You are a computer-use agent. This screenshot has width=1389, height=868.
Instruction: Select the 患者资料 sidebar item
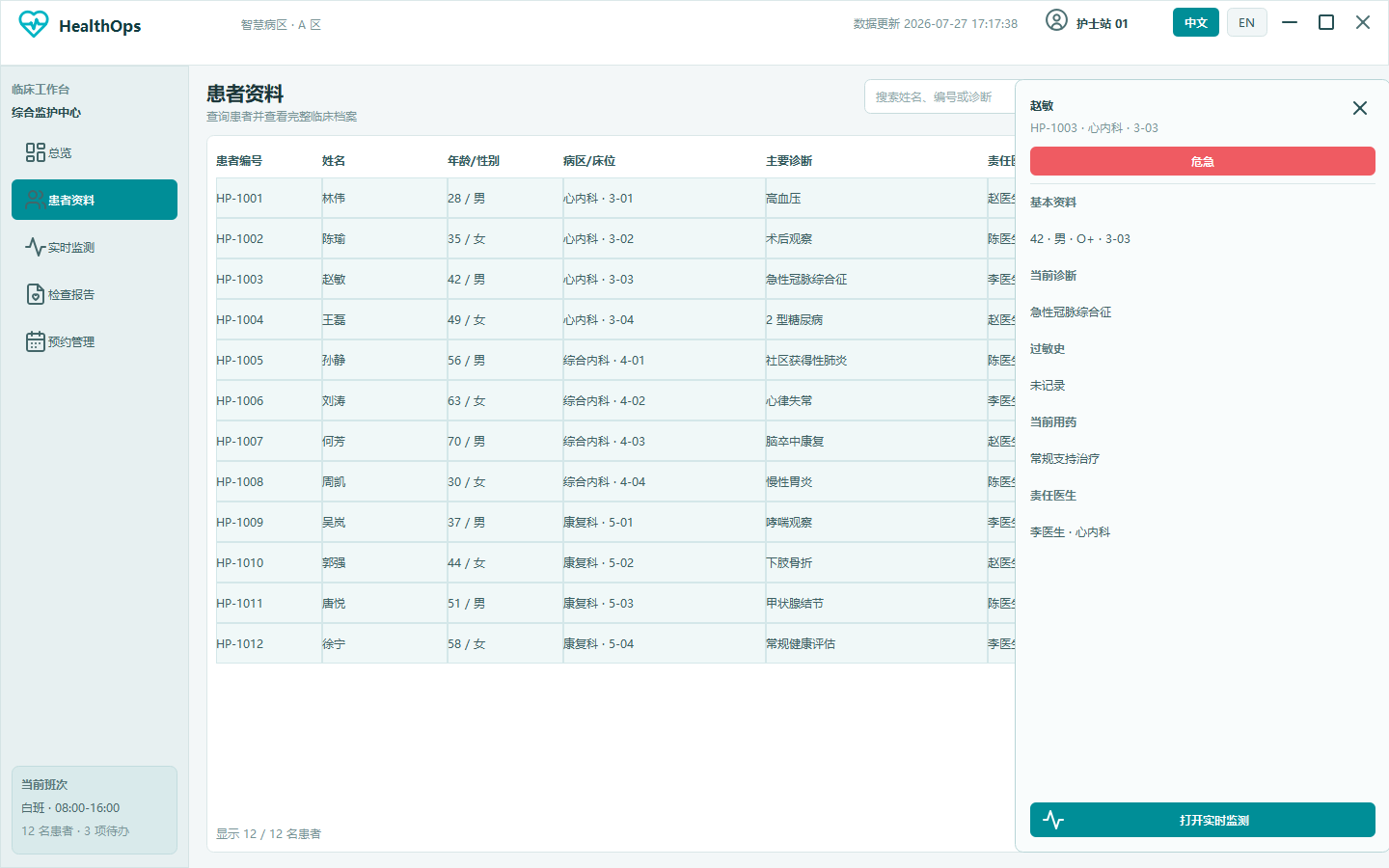pyautogui.click(x=95, y=200)
